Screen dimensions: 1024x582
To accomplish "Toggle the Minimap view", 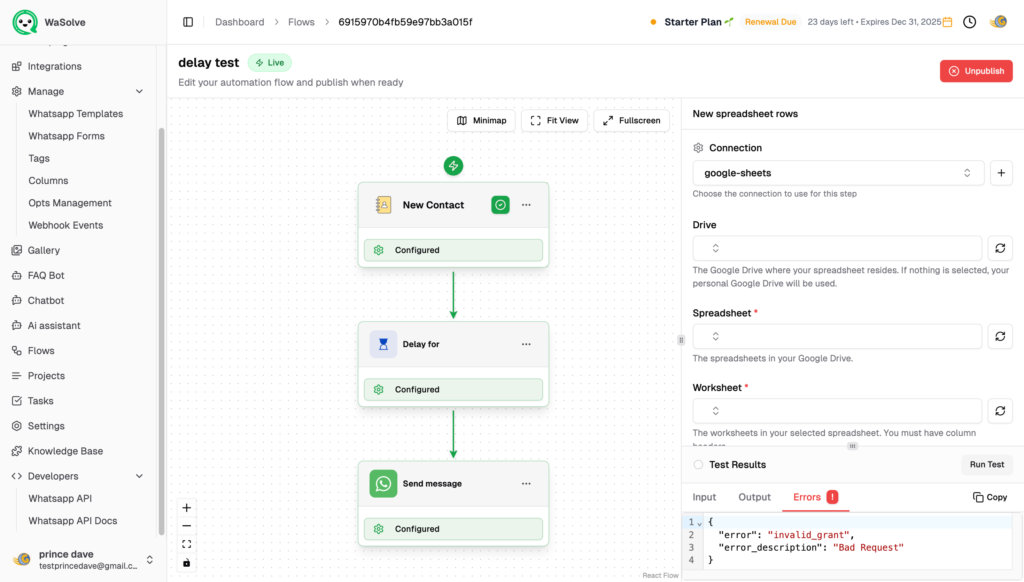I will click(x=481, y=121).
